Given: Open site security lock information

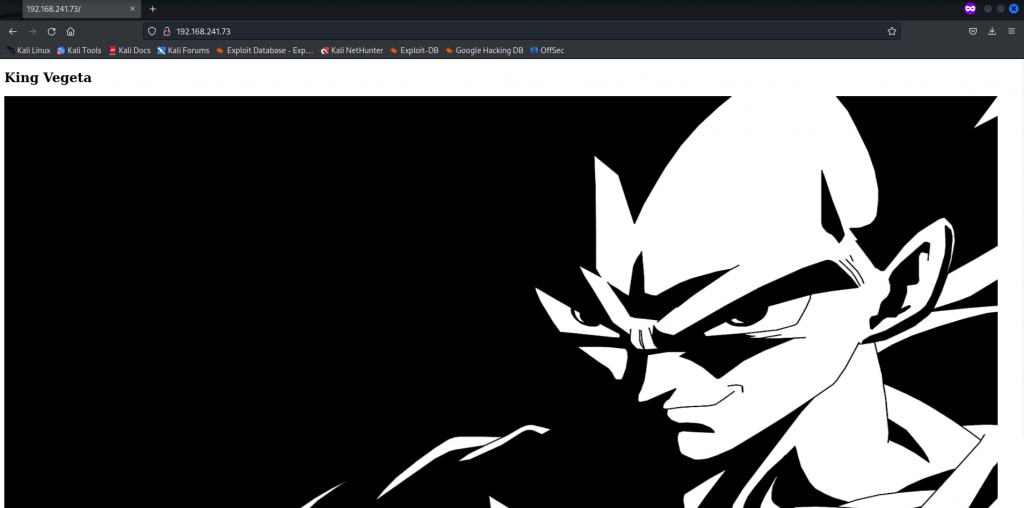Looking at the screenshot, I should coord(166,31).
